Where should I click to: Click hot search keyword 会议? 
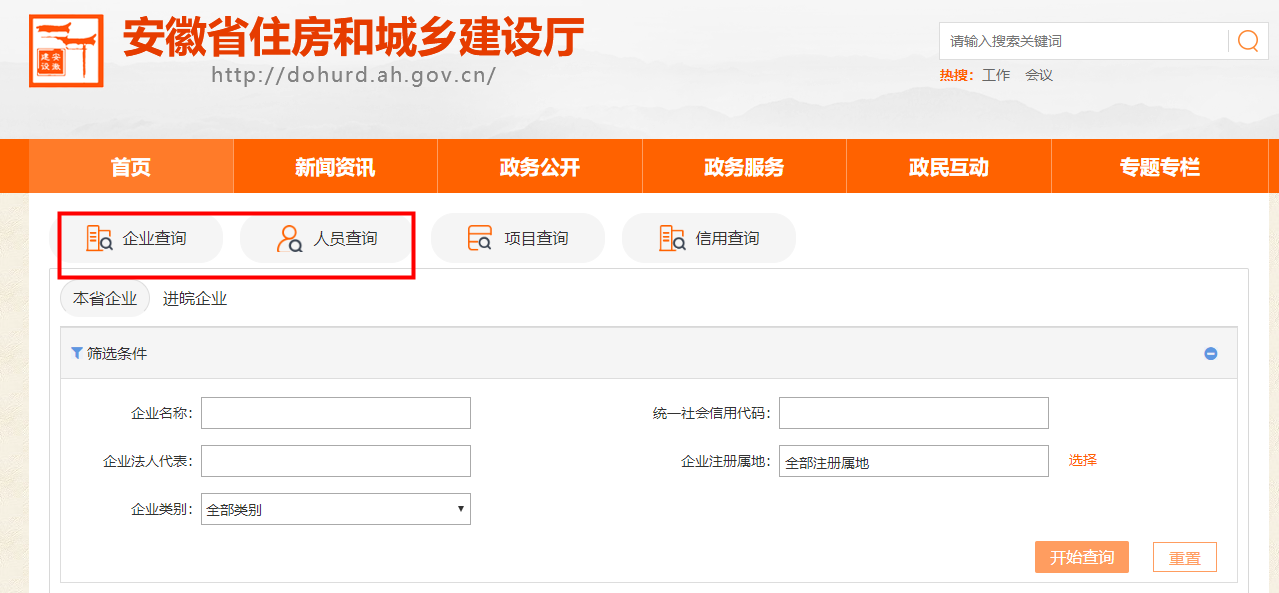tap(1039, 75)
